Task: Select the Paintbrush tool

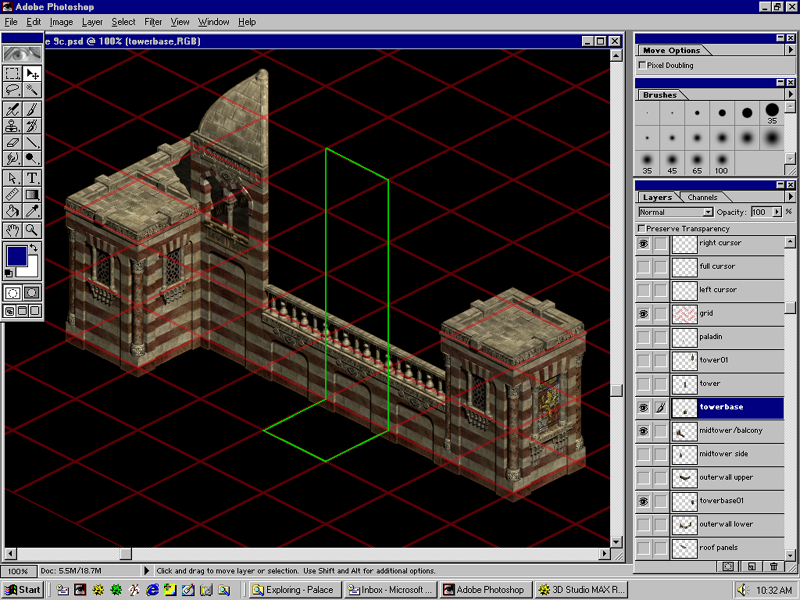Action: coord(32,109)
